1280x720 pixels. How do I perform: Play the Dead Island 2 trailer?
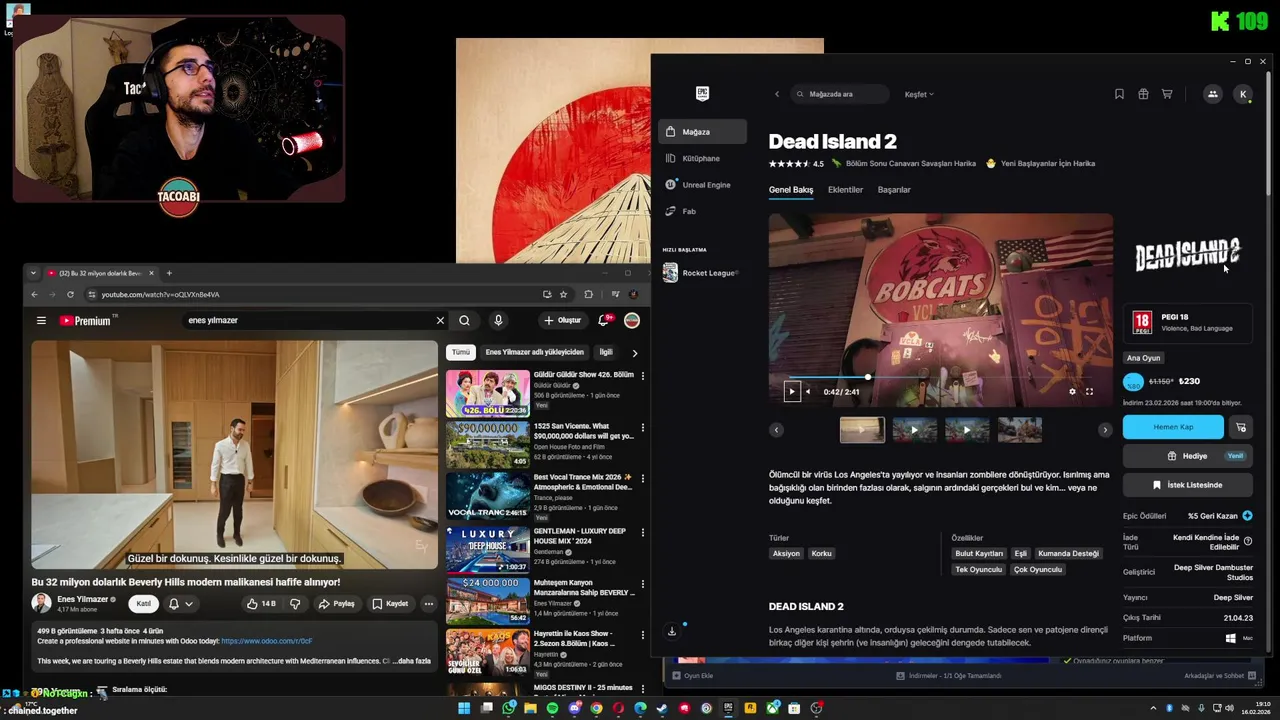[x=792, y=391]
